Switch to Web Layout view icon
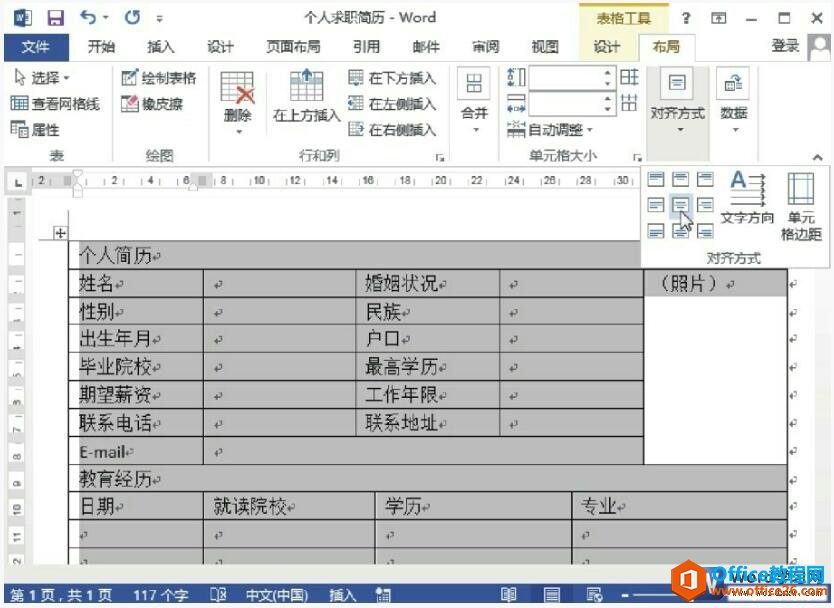The image size is (834, 608). tap(594, 594)
